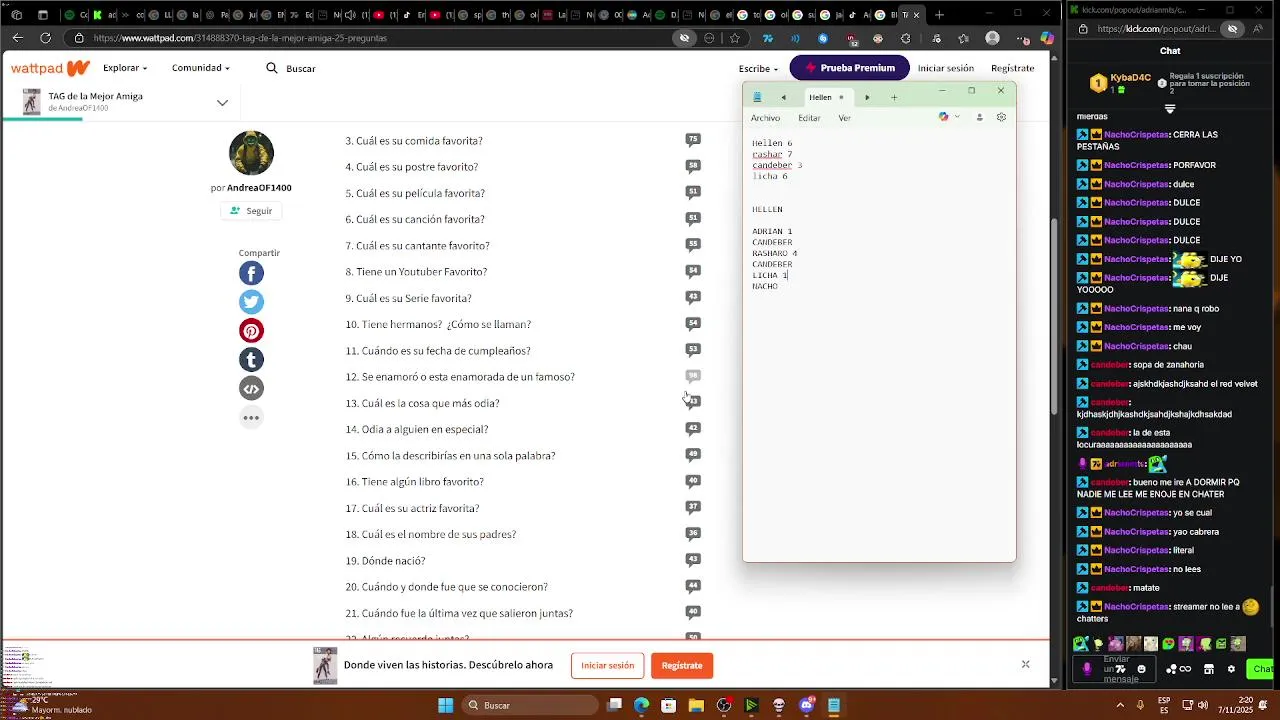The width and height of the screenshot is (1280, 720).
Task: Open Notepad account profile icon
Action: 979,117
